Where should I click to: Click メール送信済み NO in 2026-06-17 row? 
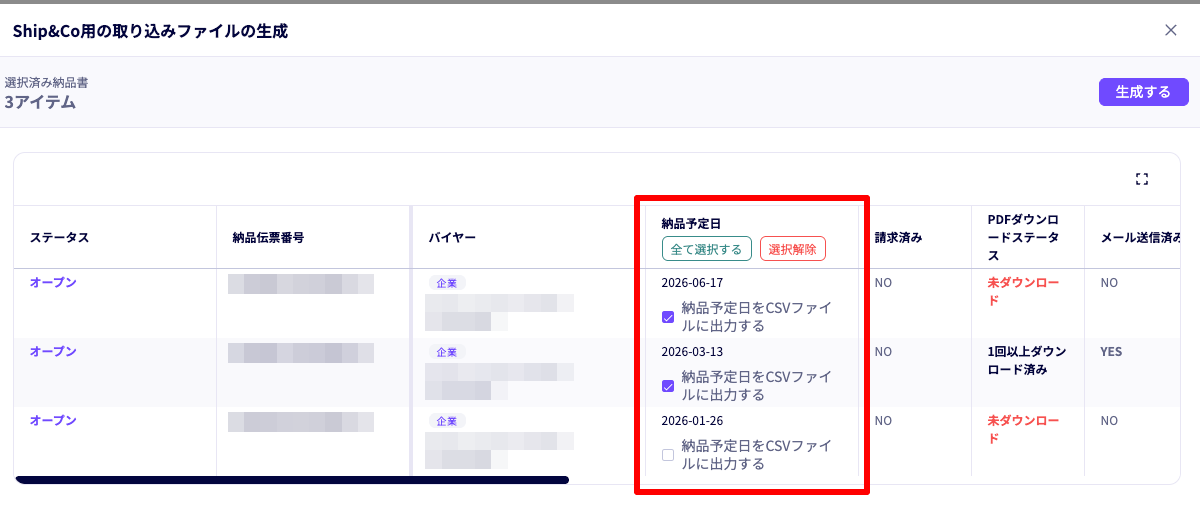click(x=1109, y=283)
